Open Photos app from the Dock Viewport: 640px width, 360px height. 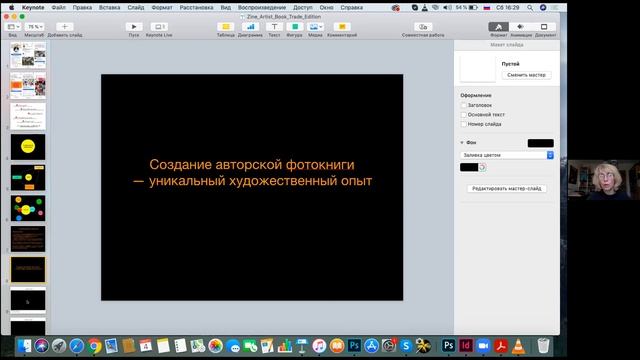[x=216, y=346]
